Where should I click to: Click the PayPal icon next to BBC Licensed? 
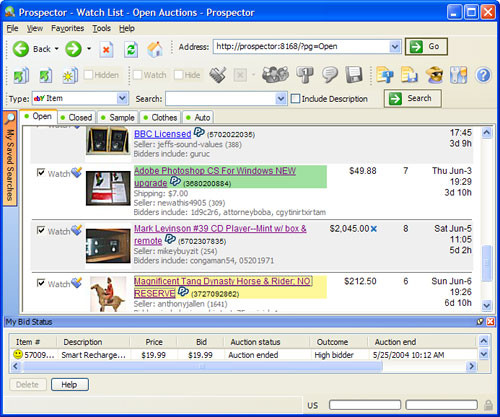coord(199,132)
